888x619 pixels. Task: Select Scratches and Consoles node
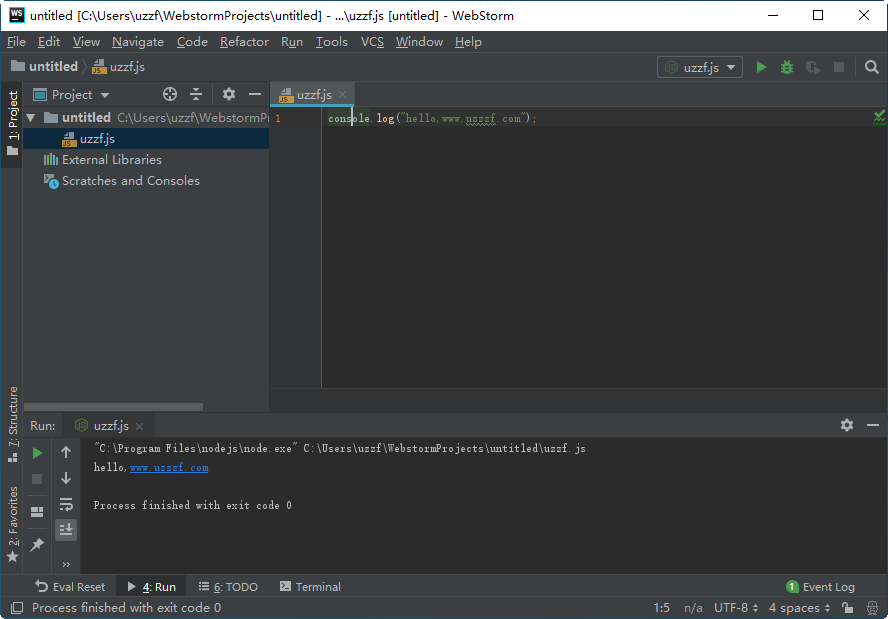(x=122, y=181)
